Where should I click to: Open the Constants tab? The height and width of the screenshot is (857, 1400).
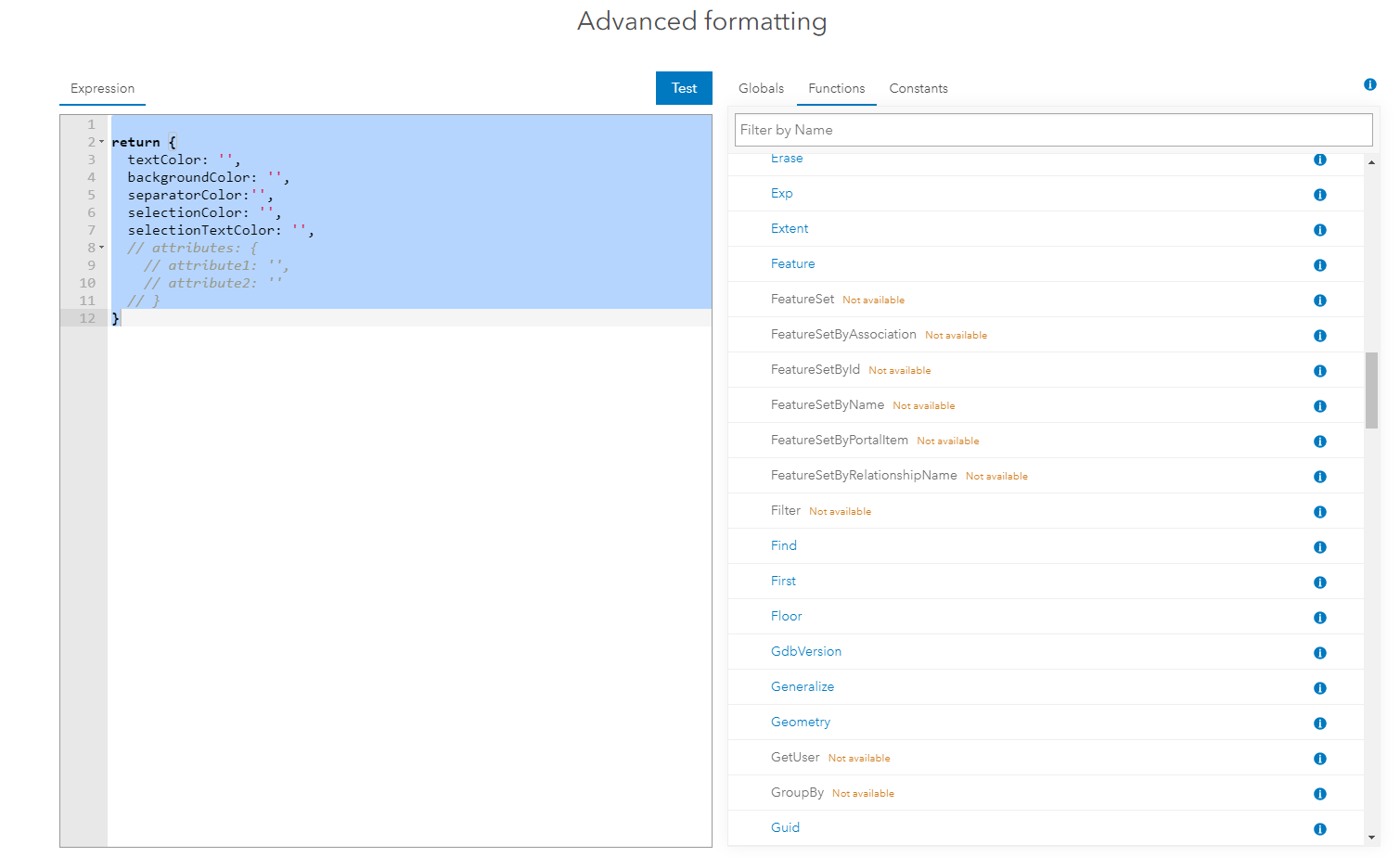(x=918, y=88)
